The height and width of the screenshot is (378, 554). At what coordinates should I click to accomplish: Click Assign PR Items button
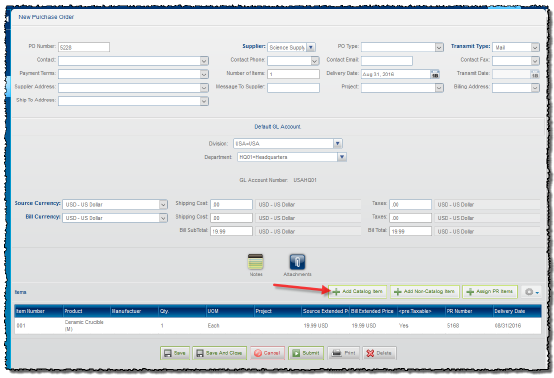pyautogui.click(x=490, y=292)
